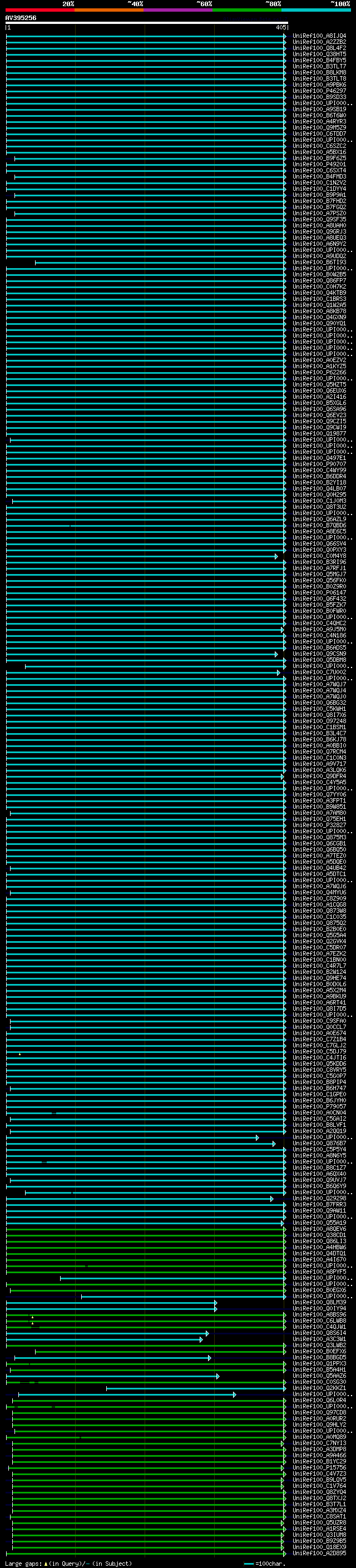The image size is (356, 1568).
Task: Select the UniRef100_C6LWB8 label
Action: 319,1320
